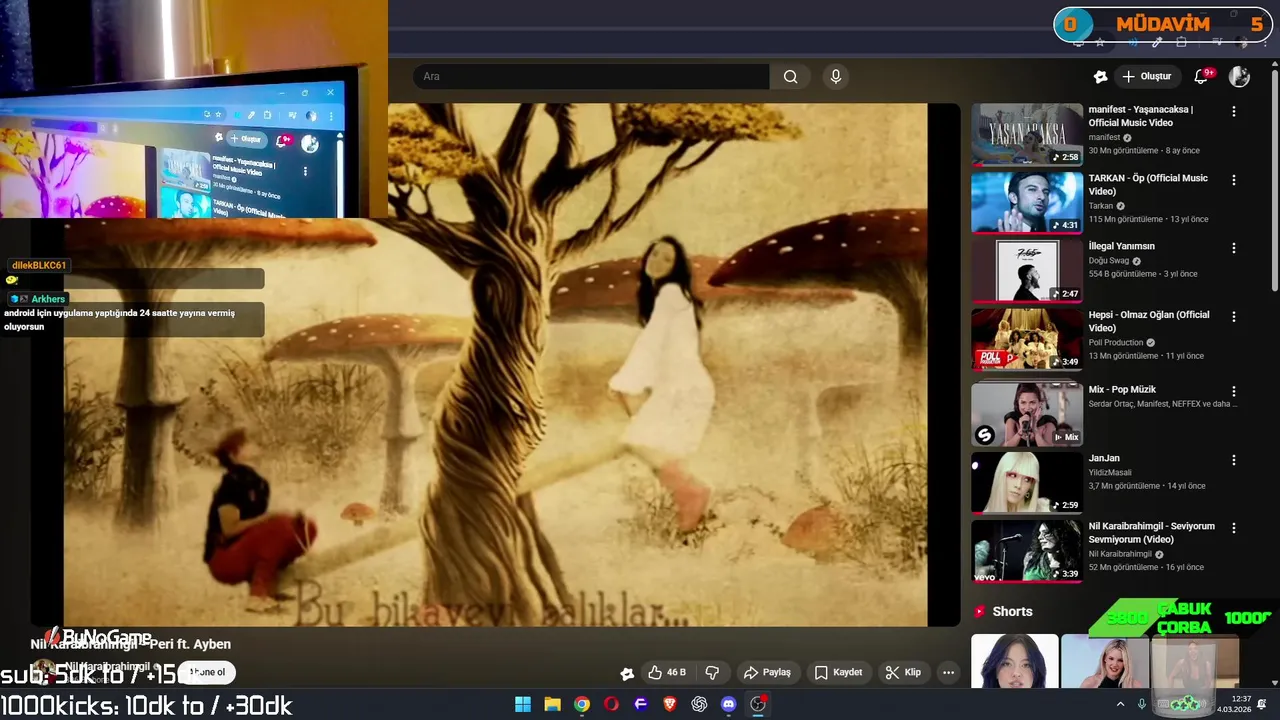Screen dimensions: 1280x720
Task: Open the Poll Production channel name
Action: coord(1116,343)
